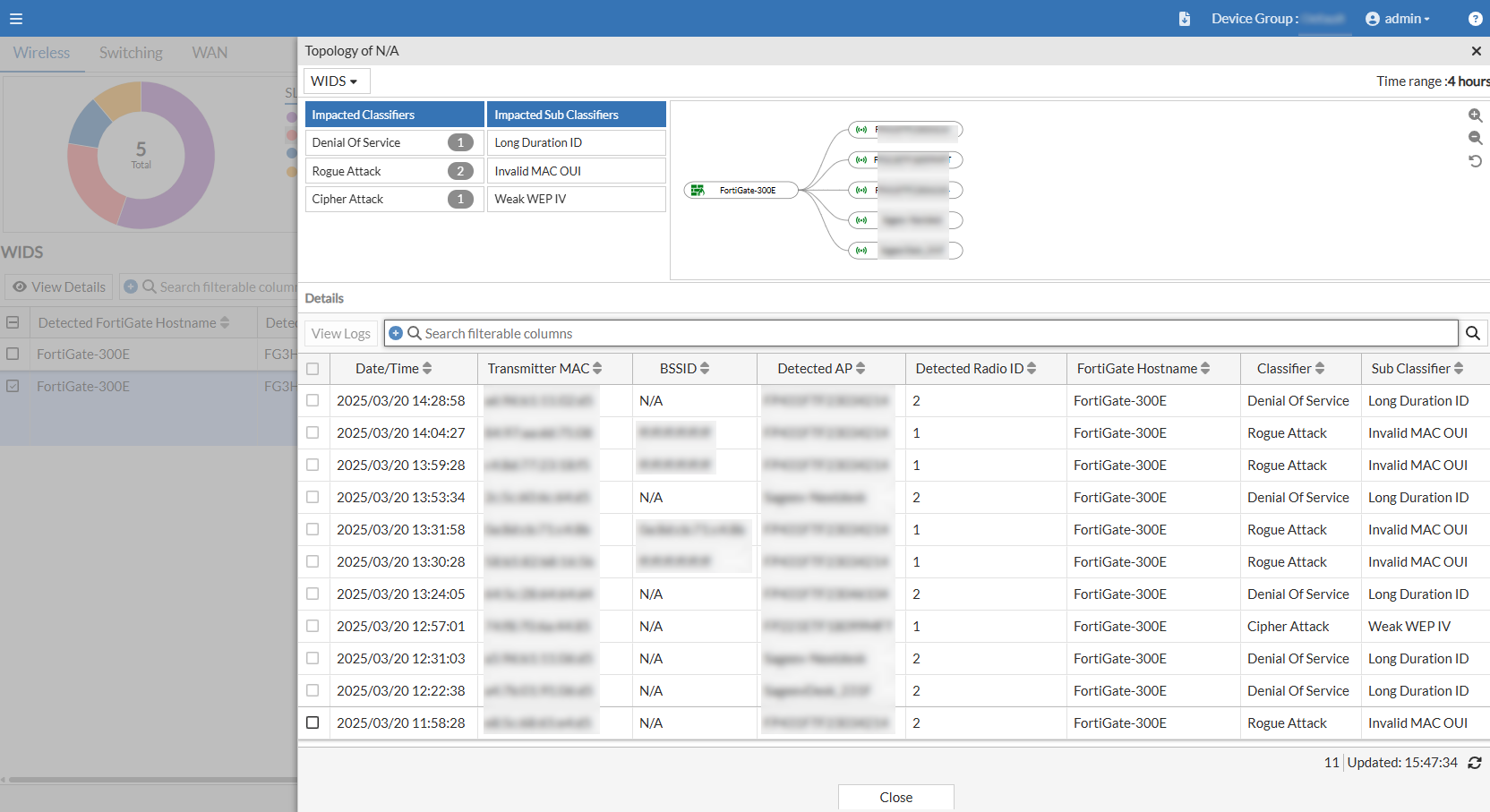Zoom in on the topology diagram
1490x812 pixels.
coord(1475,115)
